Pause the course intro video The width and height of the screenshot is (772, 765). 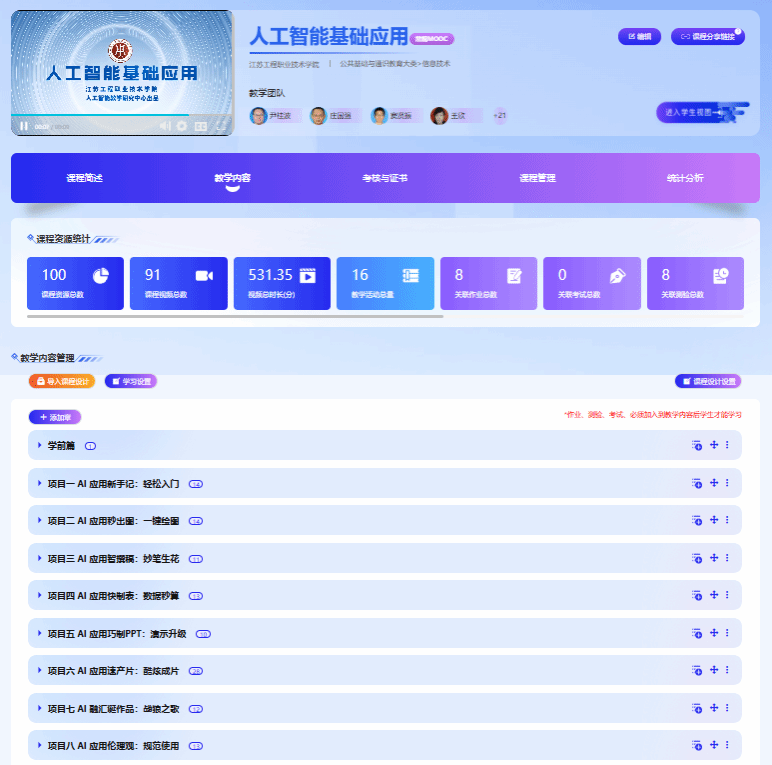pyautogui.click(x=24, y=126)
